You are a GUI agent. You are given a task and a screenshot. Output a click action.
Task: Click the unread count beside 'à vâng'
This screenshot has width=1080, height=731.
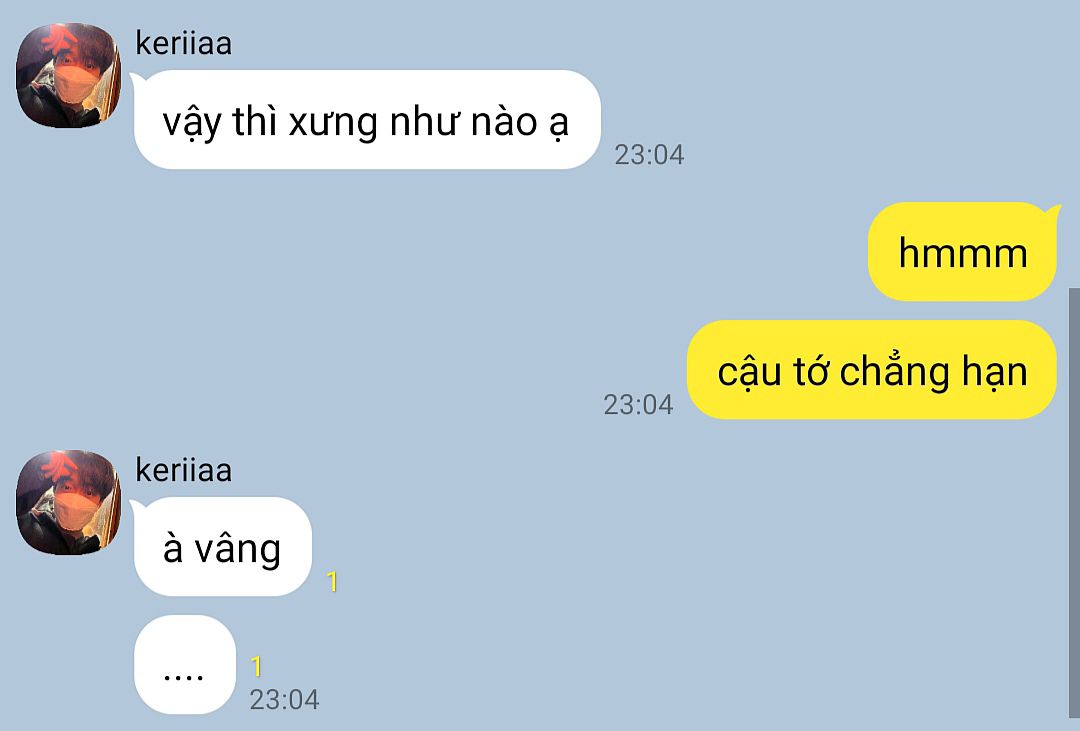click(332, 582)
